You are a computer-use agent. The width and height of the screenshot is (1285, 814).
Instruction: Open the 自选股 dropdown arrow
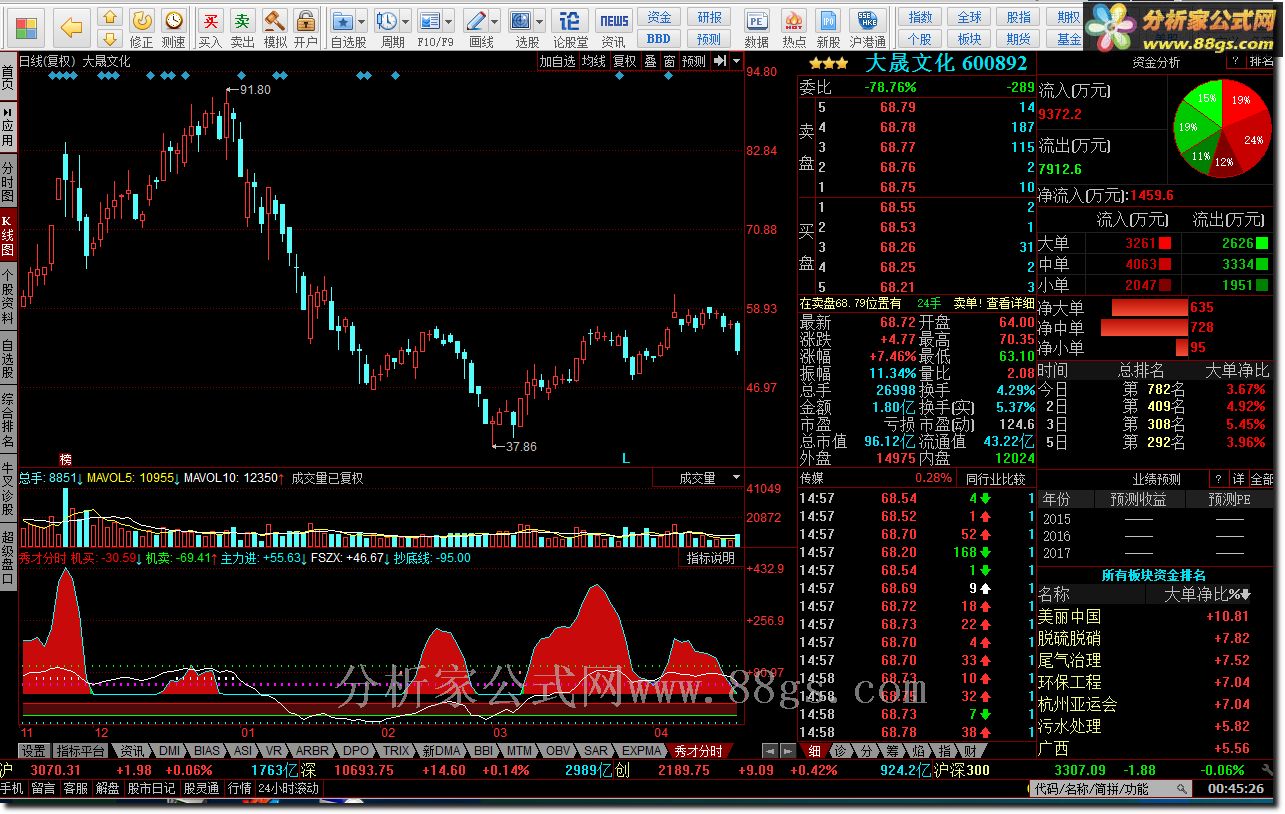point(362,21)
